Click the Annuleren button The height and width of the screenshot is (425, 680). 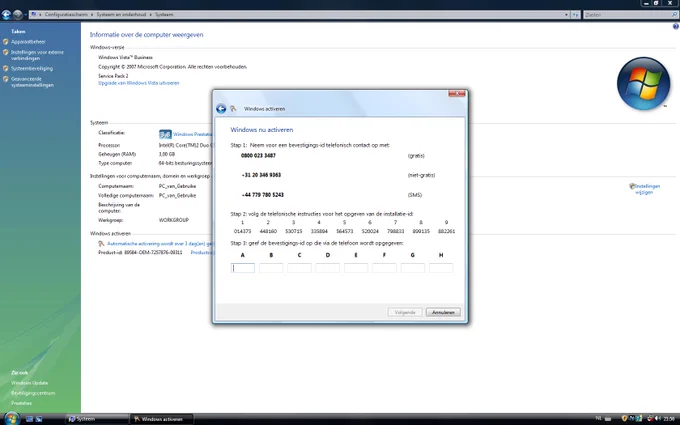pos(443,312)
